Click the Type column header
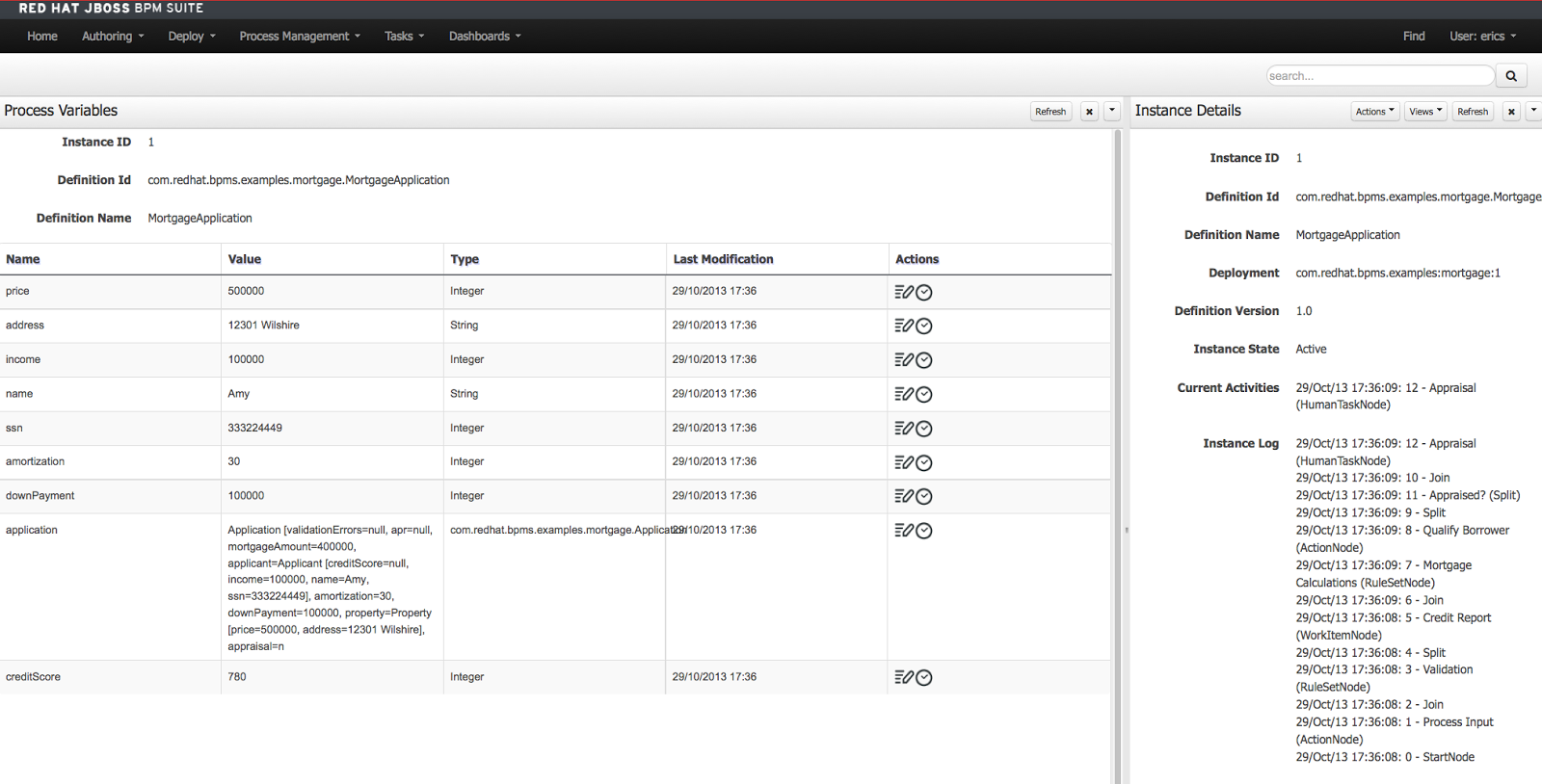This screenshot has height=784, width=1542. click(x=465, y=259)
